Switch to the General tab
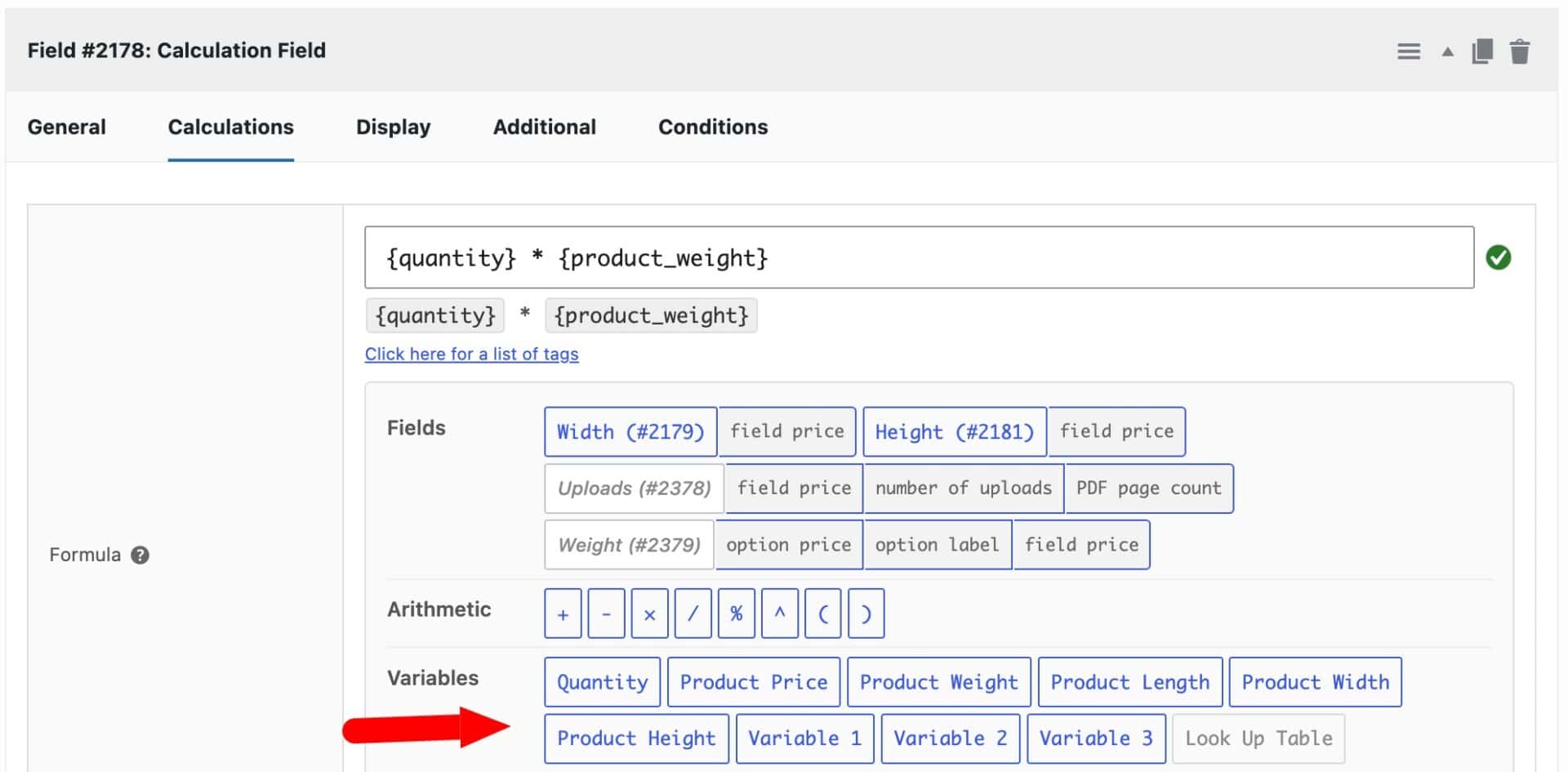This screenshot has width=1568, height=772. [x=67, y=127]
